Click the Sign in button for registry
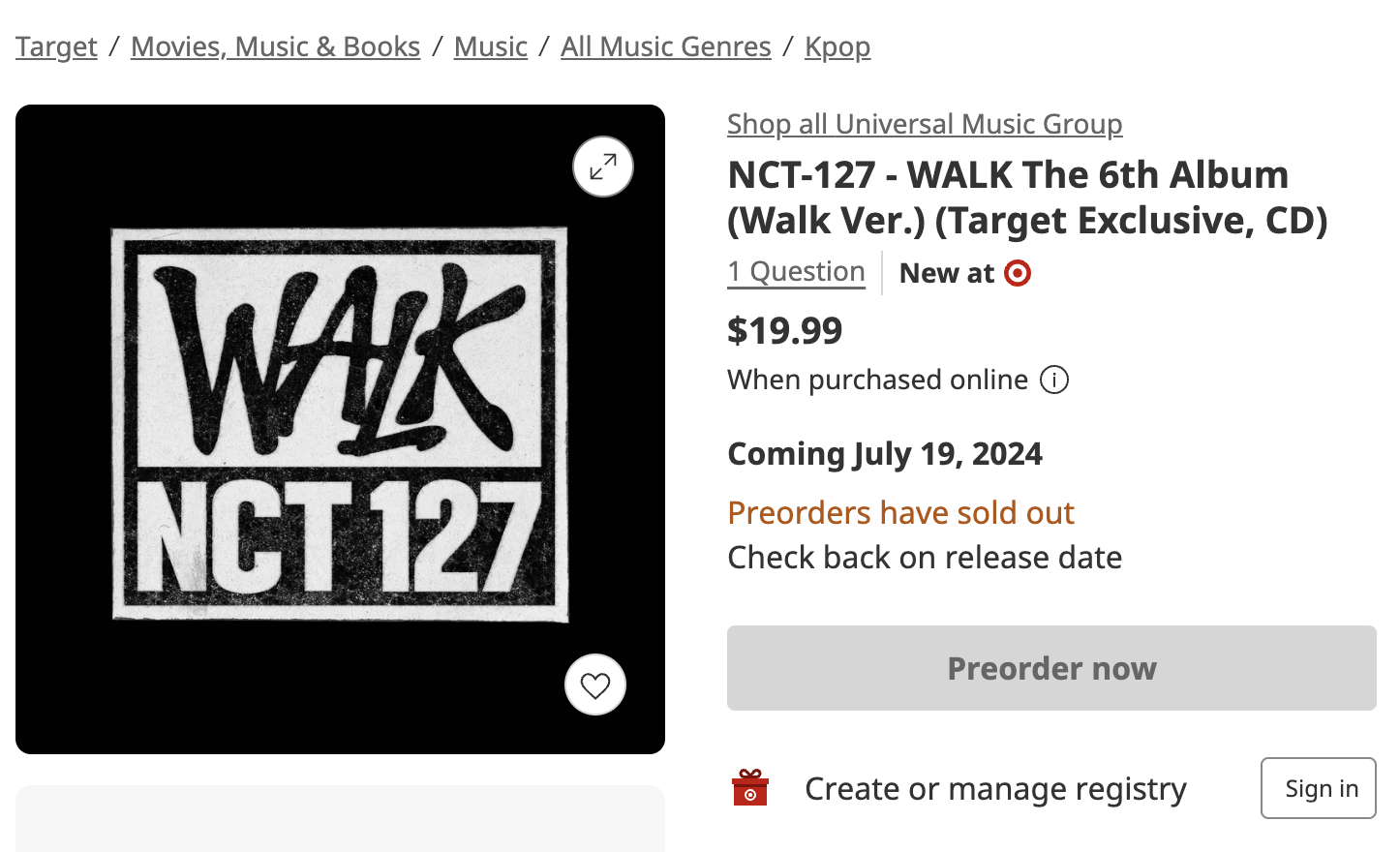Image resolution: width=1400 pixels, height=852 pixels. pos(1319,788)
